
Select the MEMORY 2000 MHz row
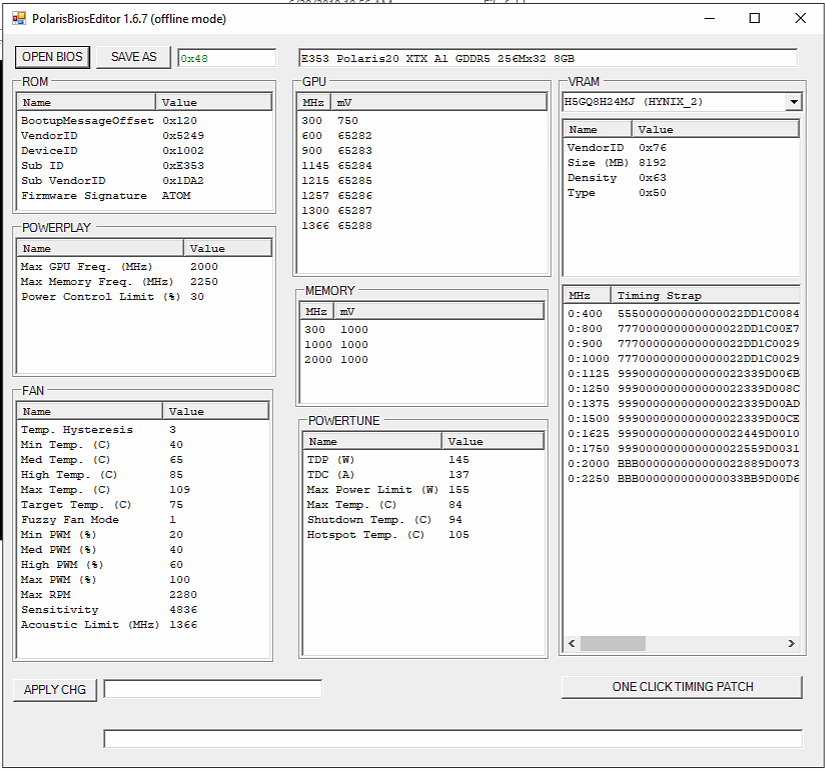(336, 359)
